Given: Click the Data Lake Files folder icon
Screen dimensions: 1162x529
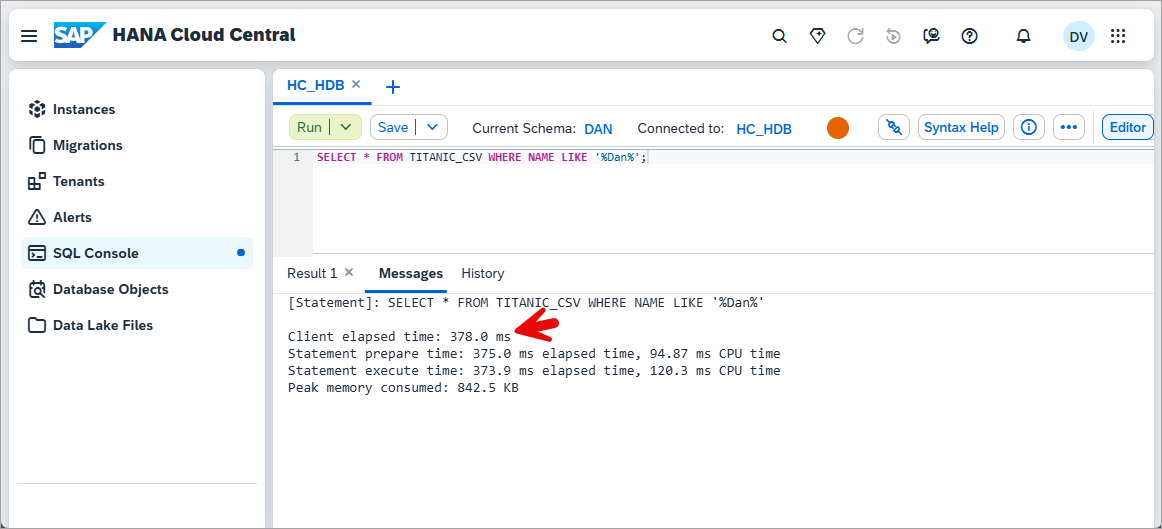Looking at the screenshot, I should [37, 325].
